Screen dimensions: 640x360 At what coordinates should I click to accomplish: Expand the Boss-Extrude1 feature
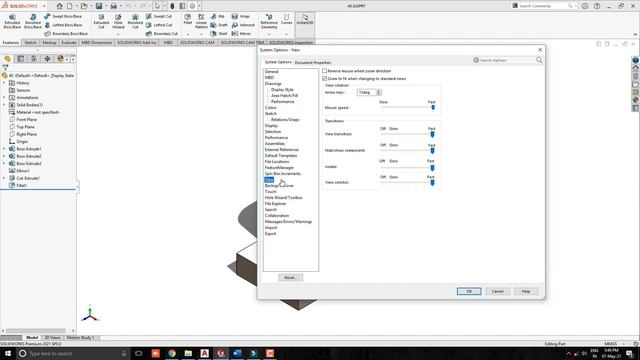click(4, 149)
